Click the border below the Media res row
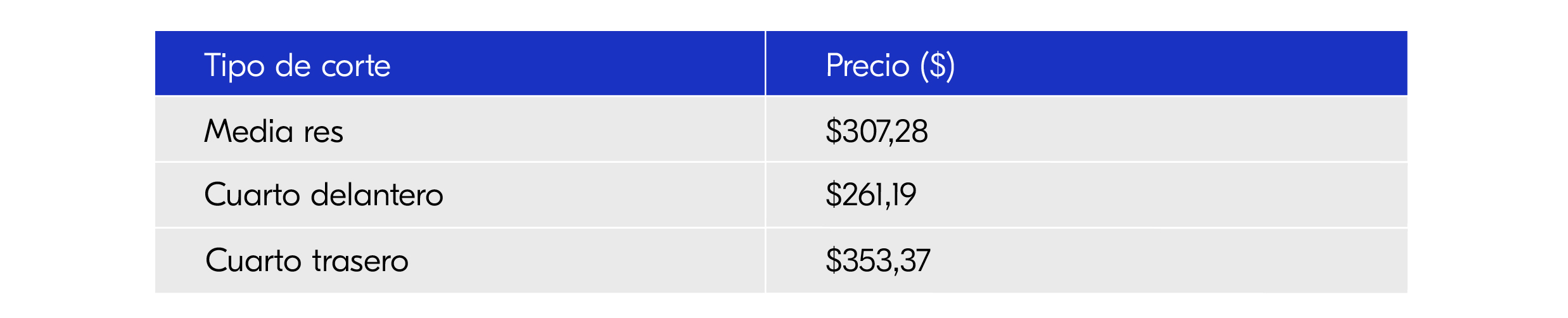The image size is (1568, 318). point(459,162)
